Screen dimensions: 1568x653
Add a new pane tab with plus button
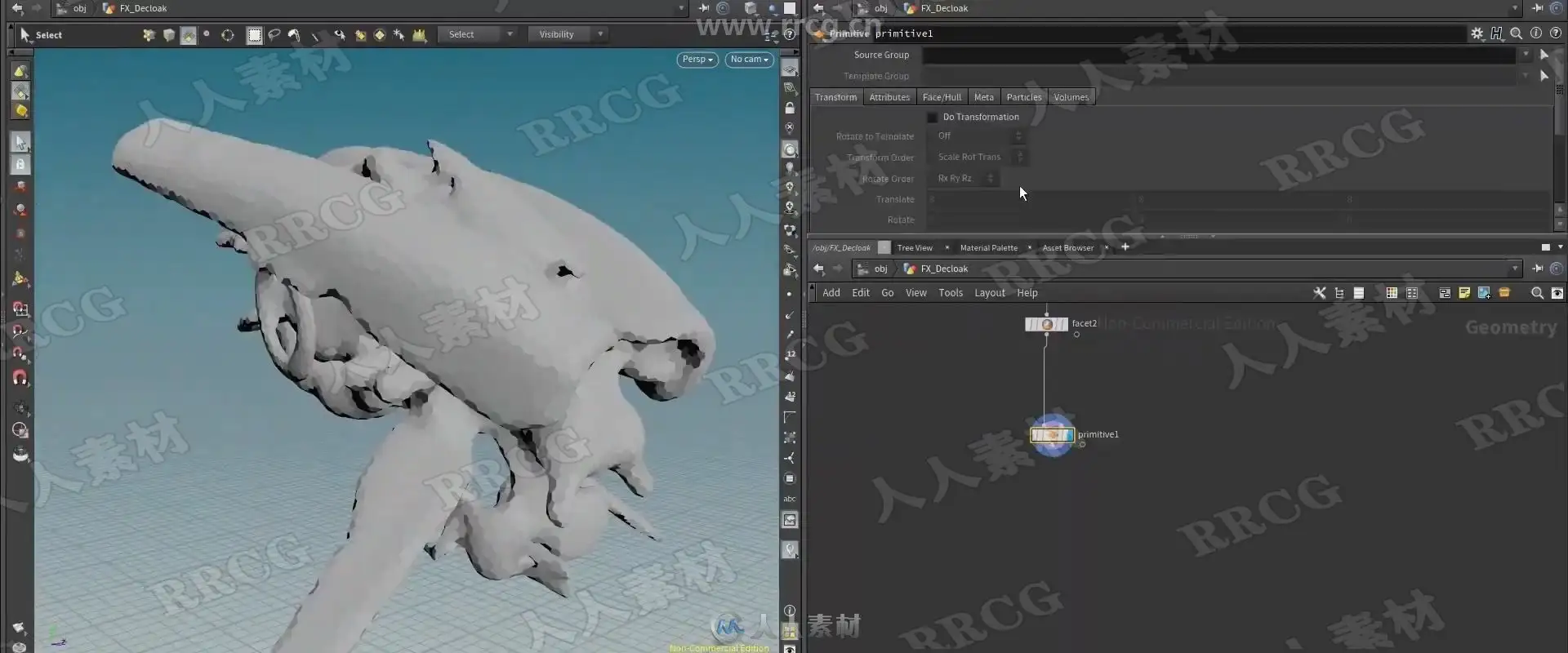(x=1125, y=247)
